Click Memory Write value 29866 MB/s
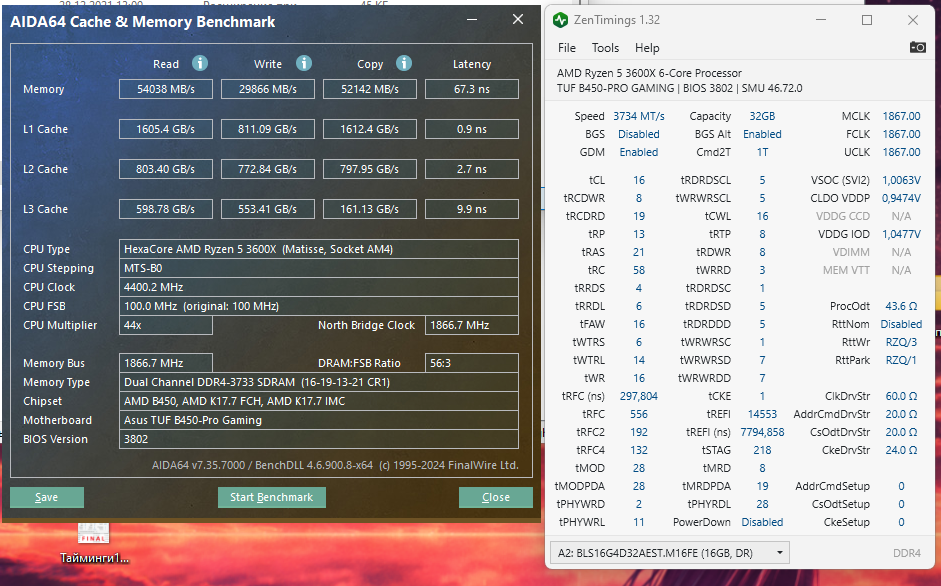Image resolution: width=941 pixels, height=586 pixels. [268, 89]
